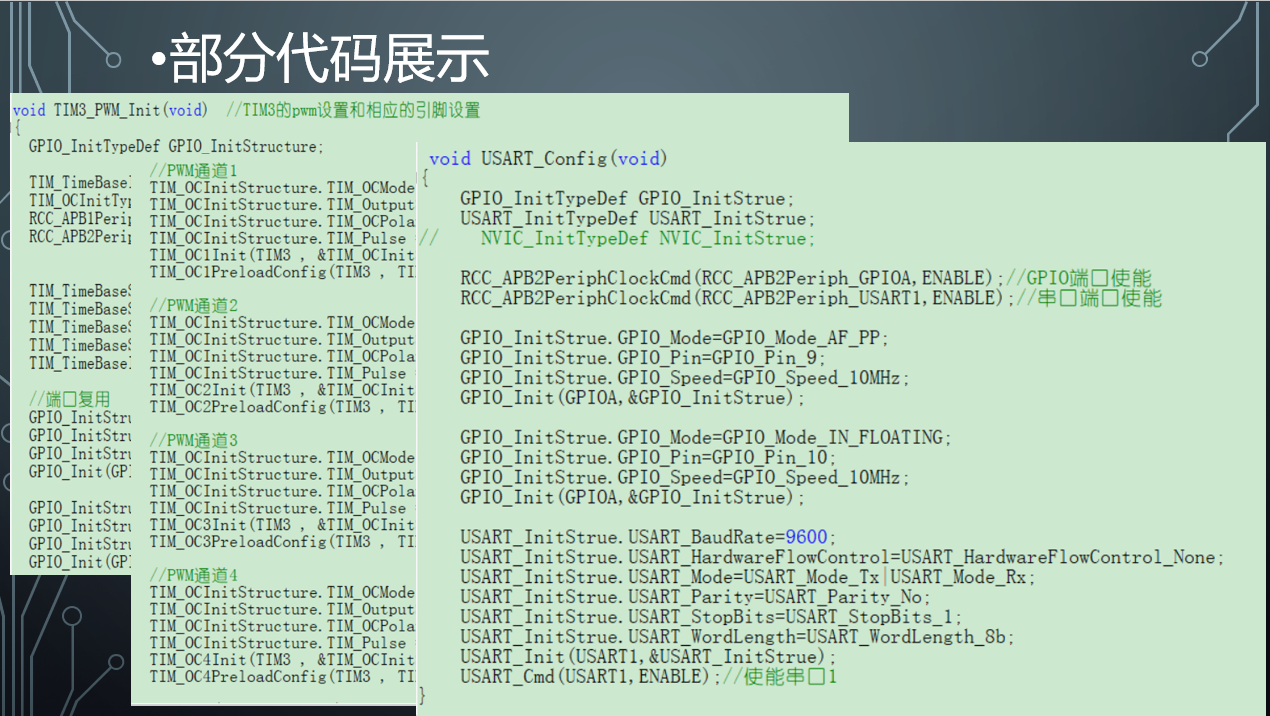Select the RCC_APB2Periph_GPIOA clock enable call
The width and height of the screenshot is (1270, 716).
[x=732, y=278]
